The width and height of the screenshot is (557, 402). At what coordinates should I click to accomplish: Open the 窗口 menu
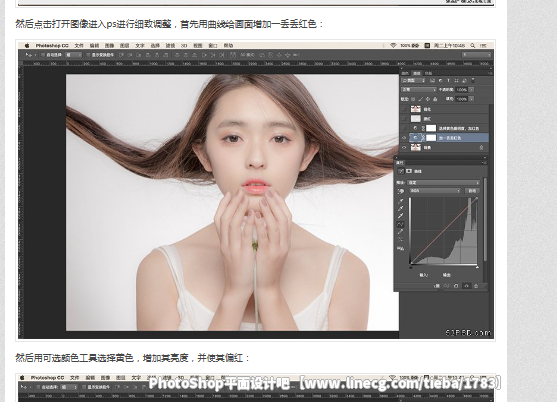point(212,45)
